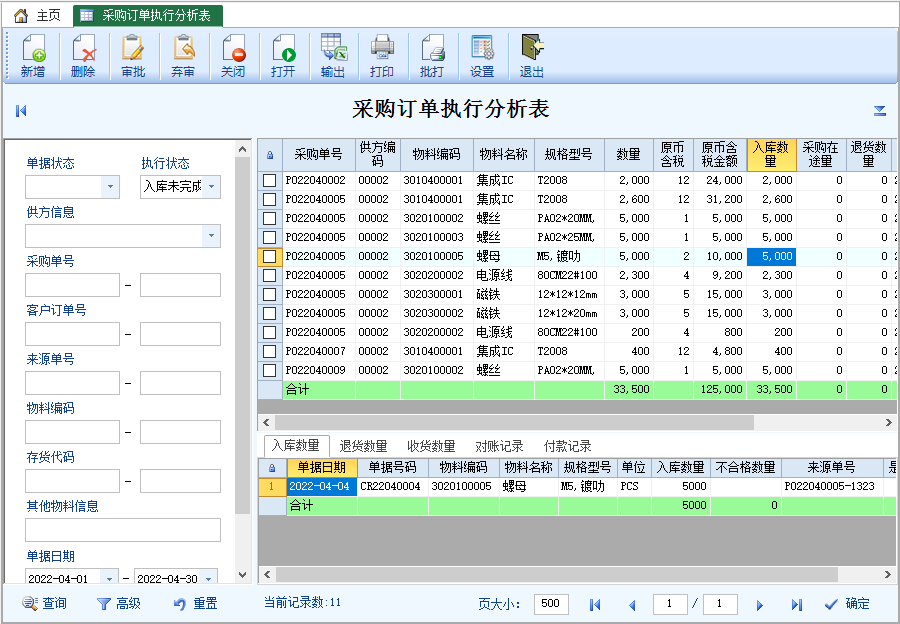Click the 高级 advanced filter button
This screenshot has width=900, height=624.
(x=119, y=603)
